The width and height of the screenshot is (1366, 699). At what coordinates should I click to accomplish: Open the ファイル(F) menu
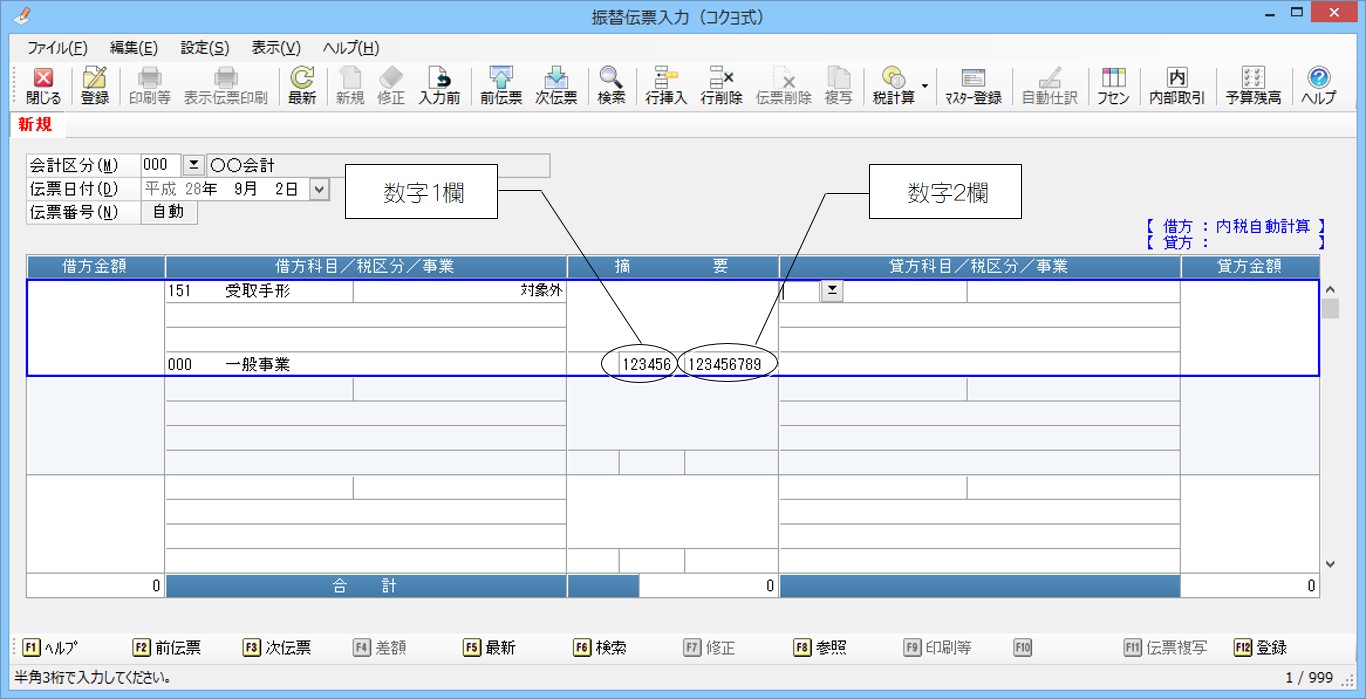click(x=57, y=48)
